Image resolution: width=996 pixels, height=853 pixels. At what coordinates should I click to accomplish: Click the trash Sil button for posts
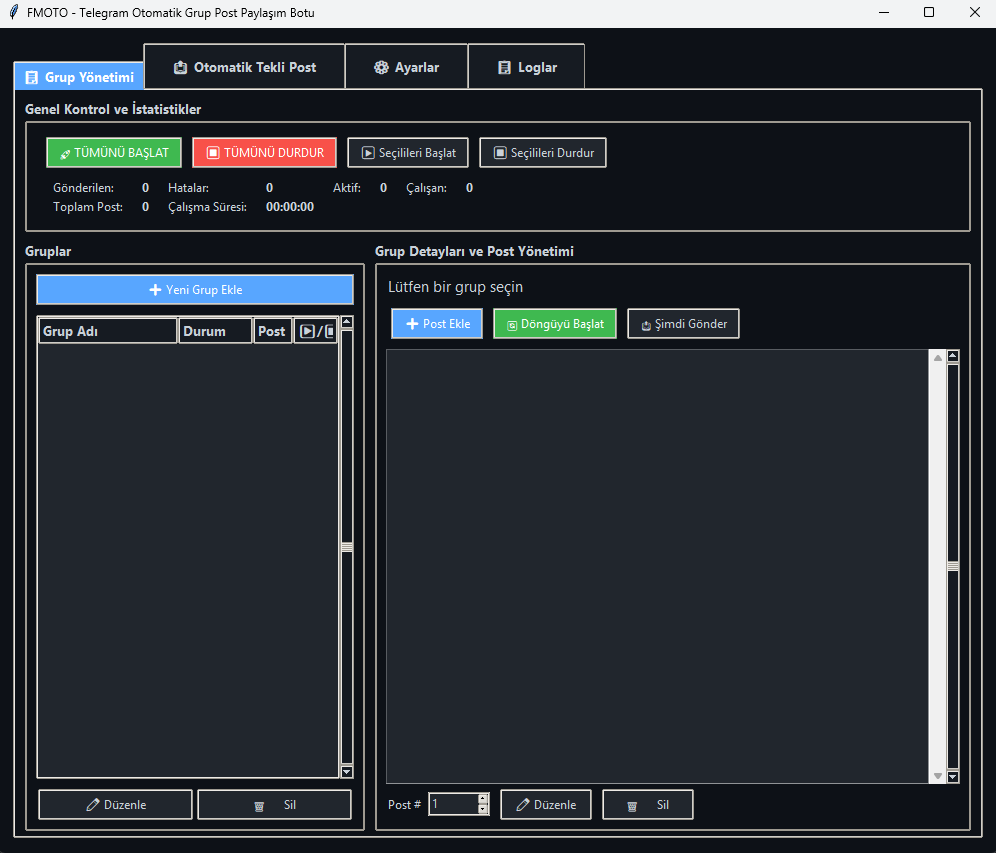point(647,805)
